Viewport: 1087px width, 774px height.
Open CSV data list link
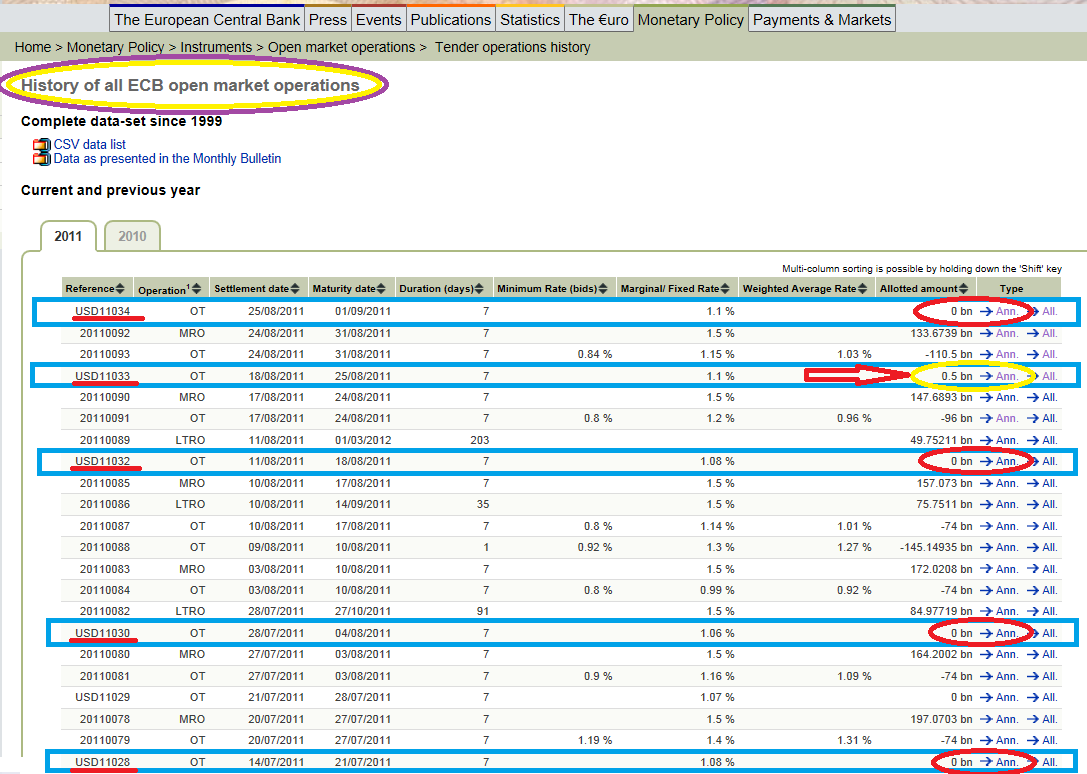pos(90,144)
